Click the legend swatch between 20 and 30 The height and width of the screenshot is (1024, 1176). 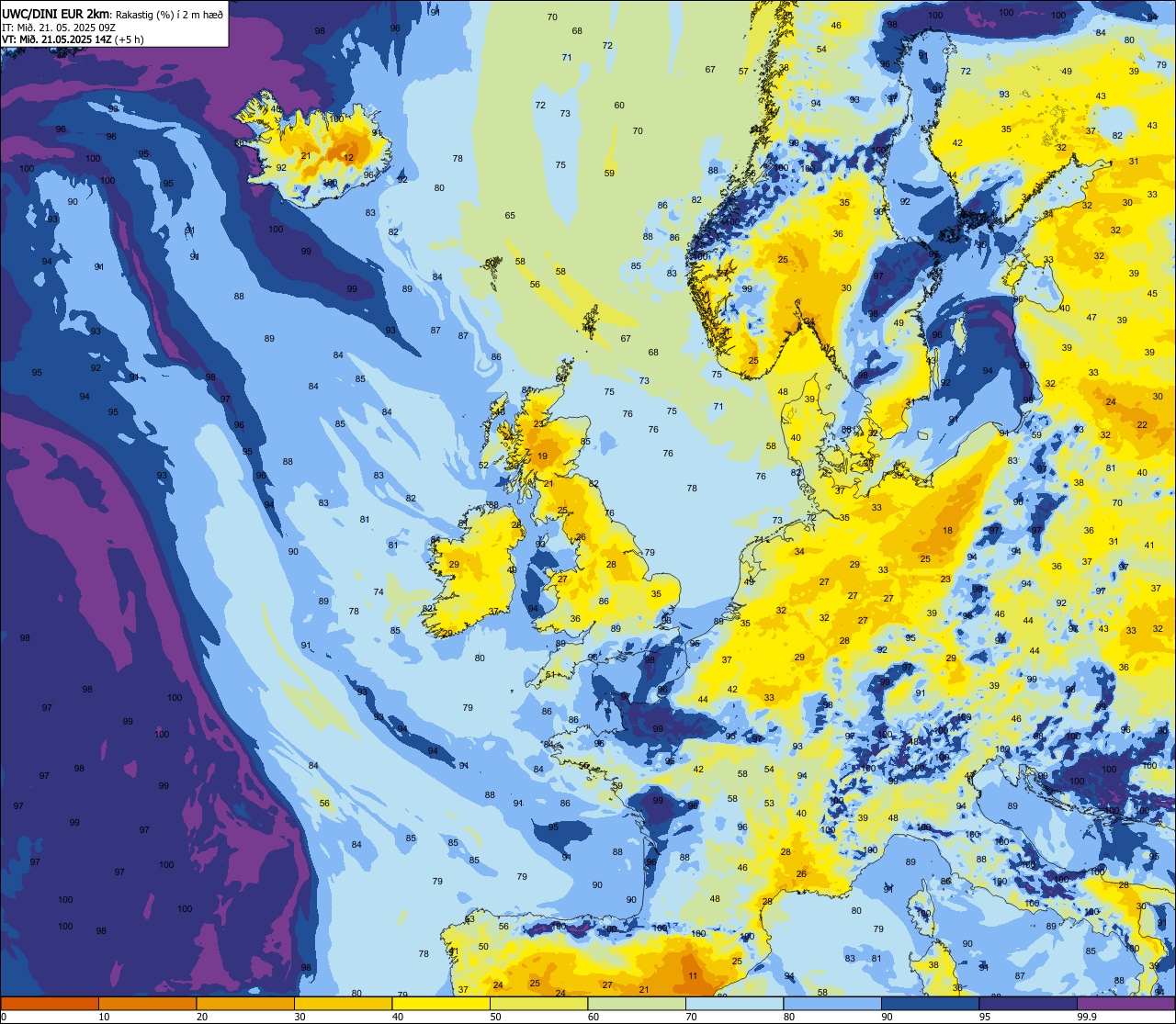pyautogui.click(x=245, y=1003)
